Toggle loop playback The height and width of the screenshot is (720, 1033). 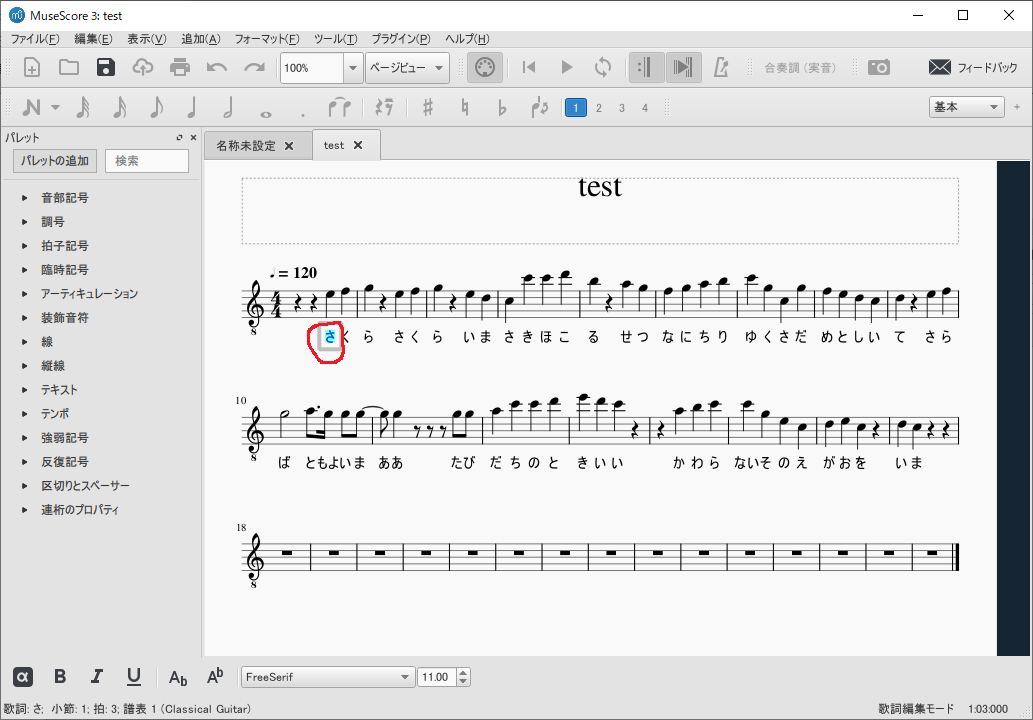(603, 67)
